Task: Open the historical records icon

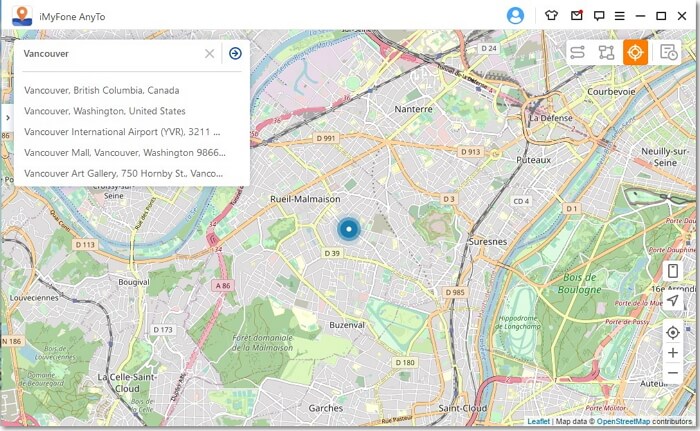Action: [x=669, y=53]
